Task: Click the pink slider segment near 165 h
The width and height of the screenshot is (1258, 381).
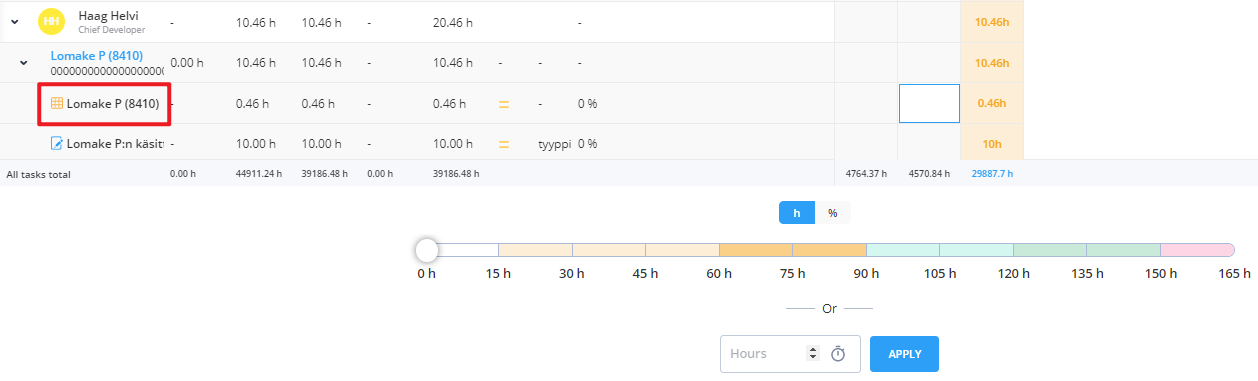Action: coord(1198,249)
